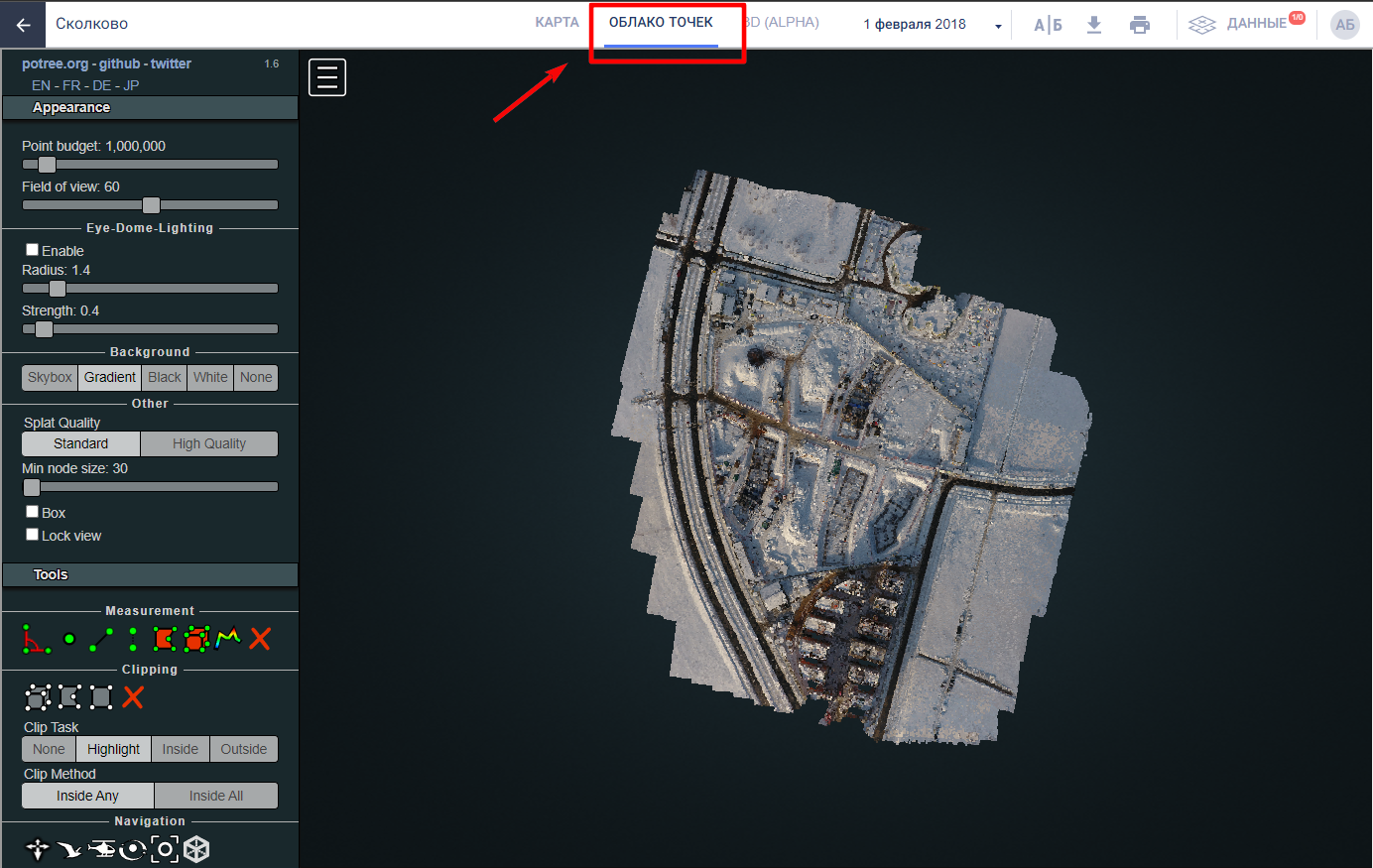Open the date dropdown showing 1 февраля 2018
This screenshot has height=868, width=1373.
pos(933,25)
